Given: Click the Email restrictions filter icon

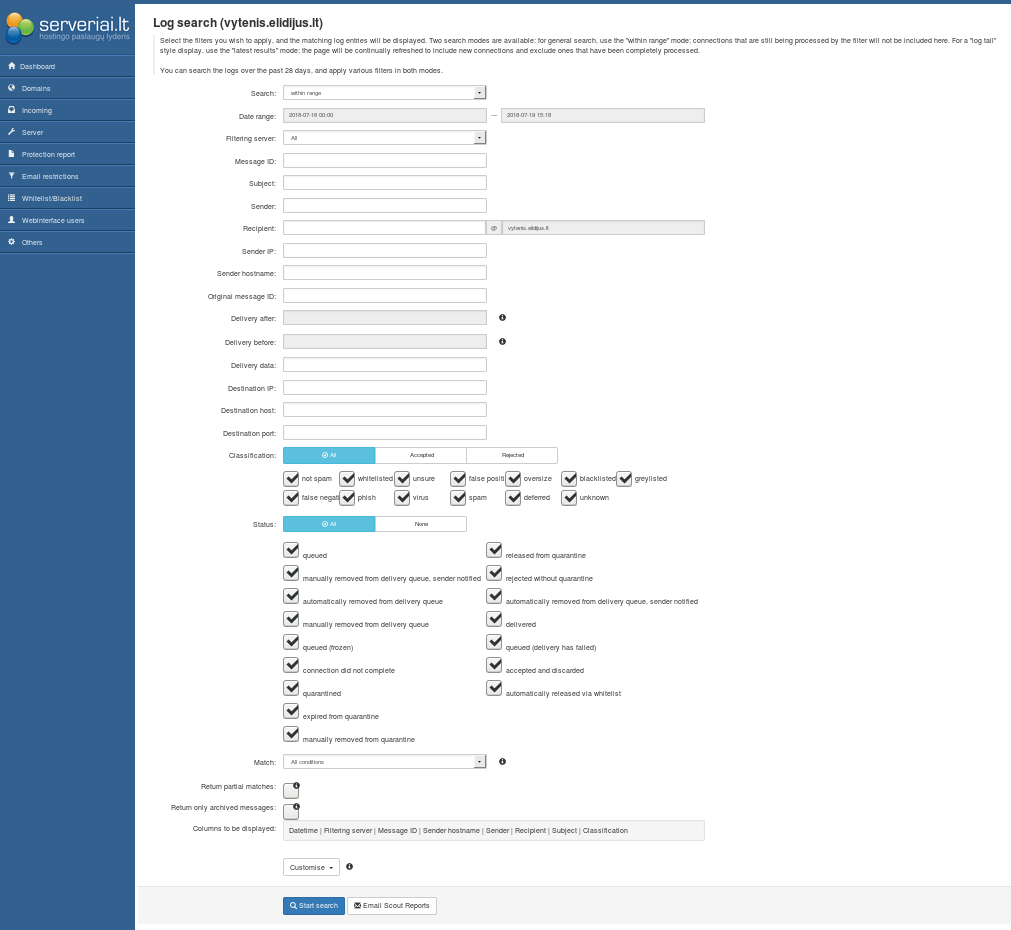Looking at the screenshot, I should click(x=12, y=176).
